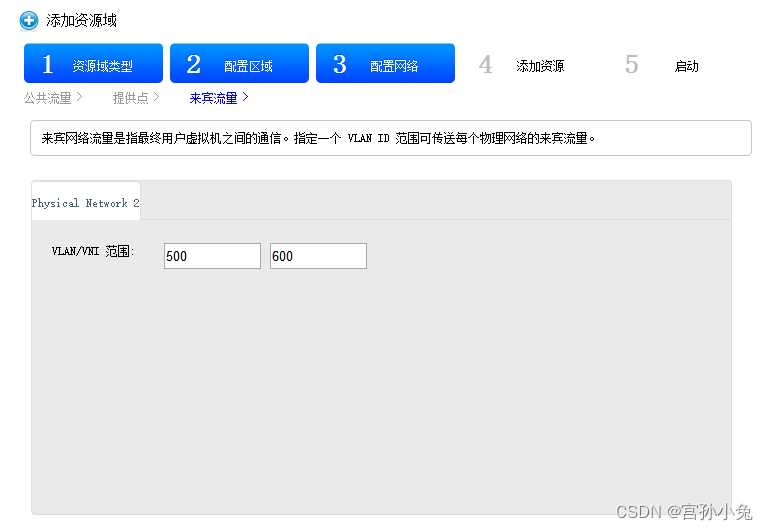Open the 公共流量 sub-step
This screenshot has height=530, width=768.
[x=53, y=98]
